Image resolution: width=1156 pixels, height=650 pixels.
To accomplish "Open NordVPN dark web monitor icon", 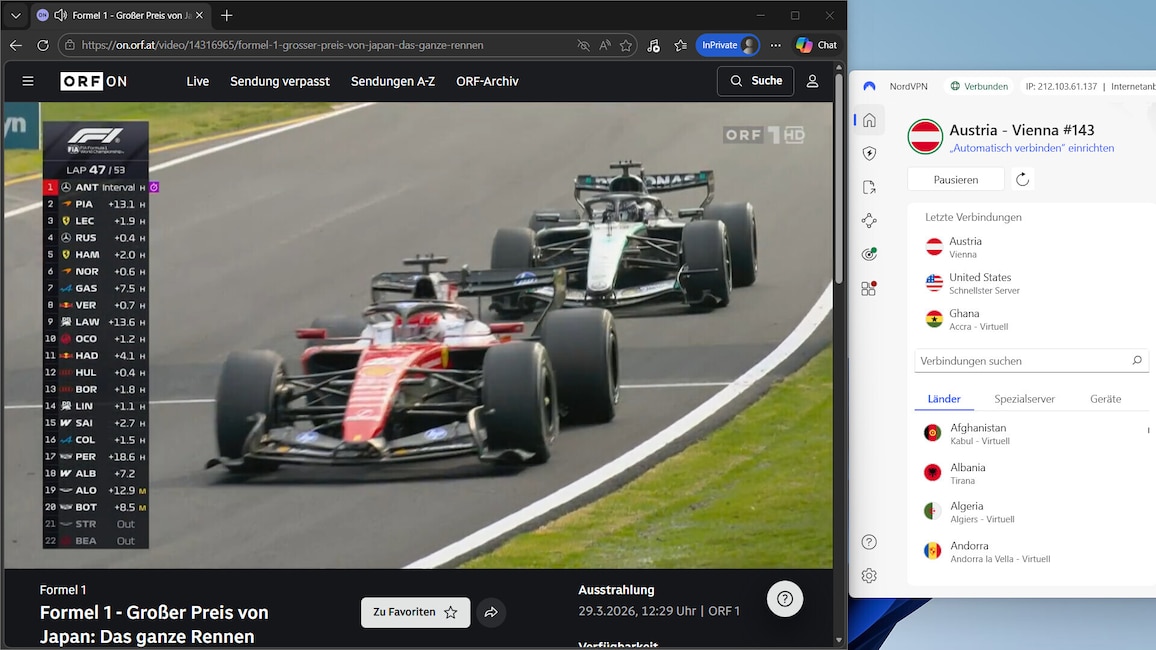I will pyautogui.click(x=869, y=254).
